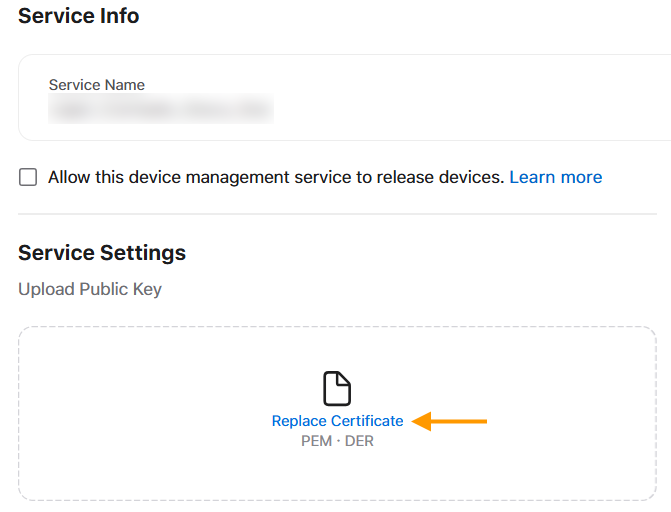
Task: Click the document icon in upload area
Action: 337,388
